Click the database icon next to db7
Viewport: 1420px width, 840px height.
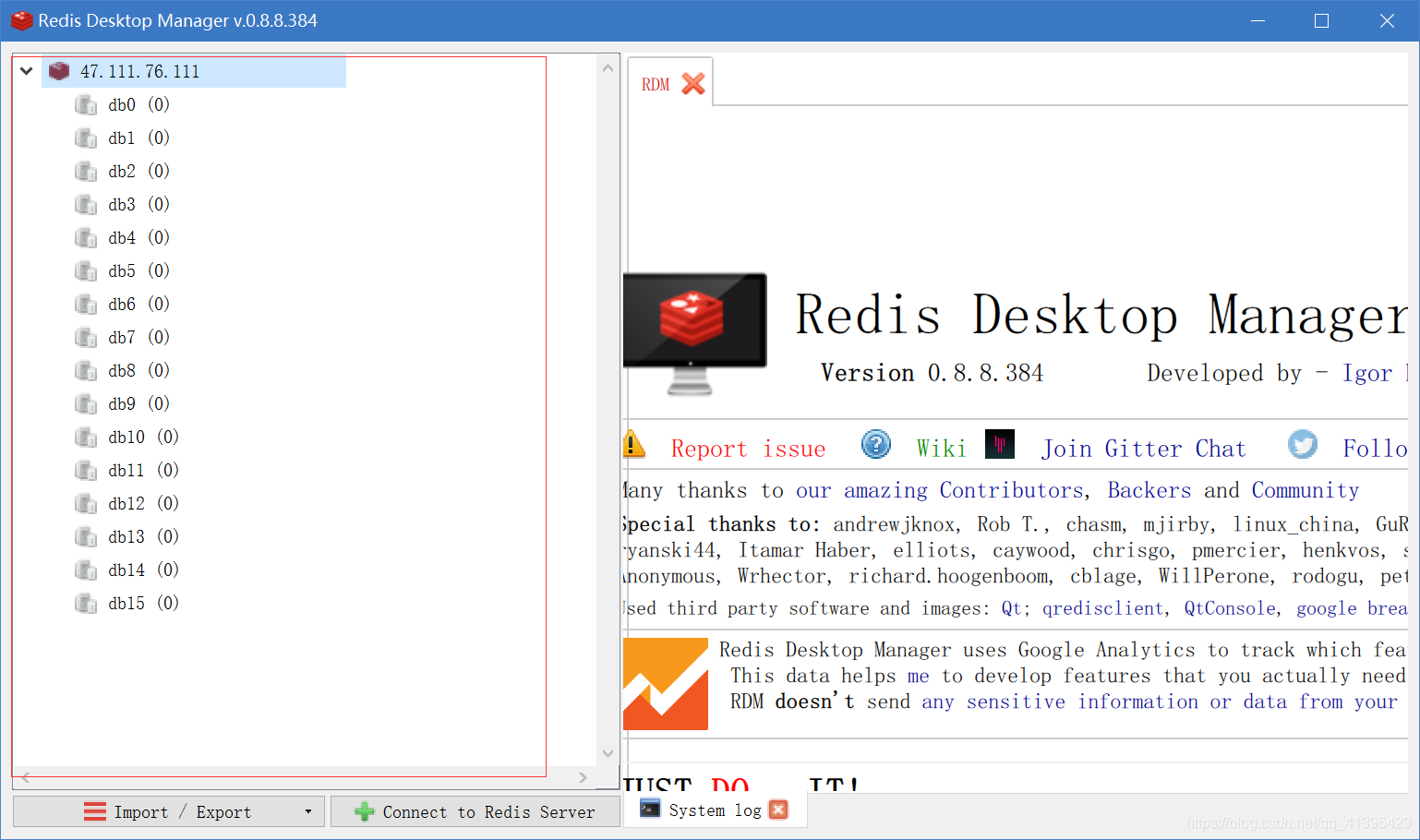(x=86, y=338)
